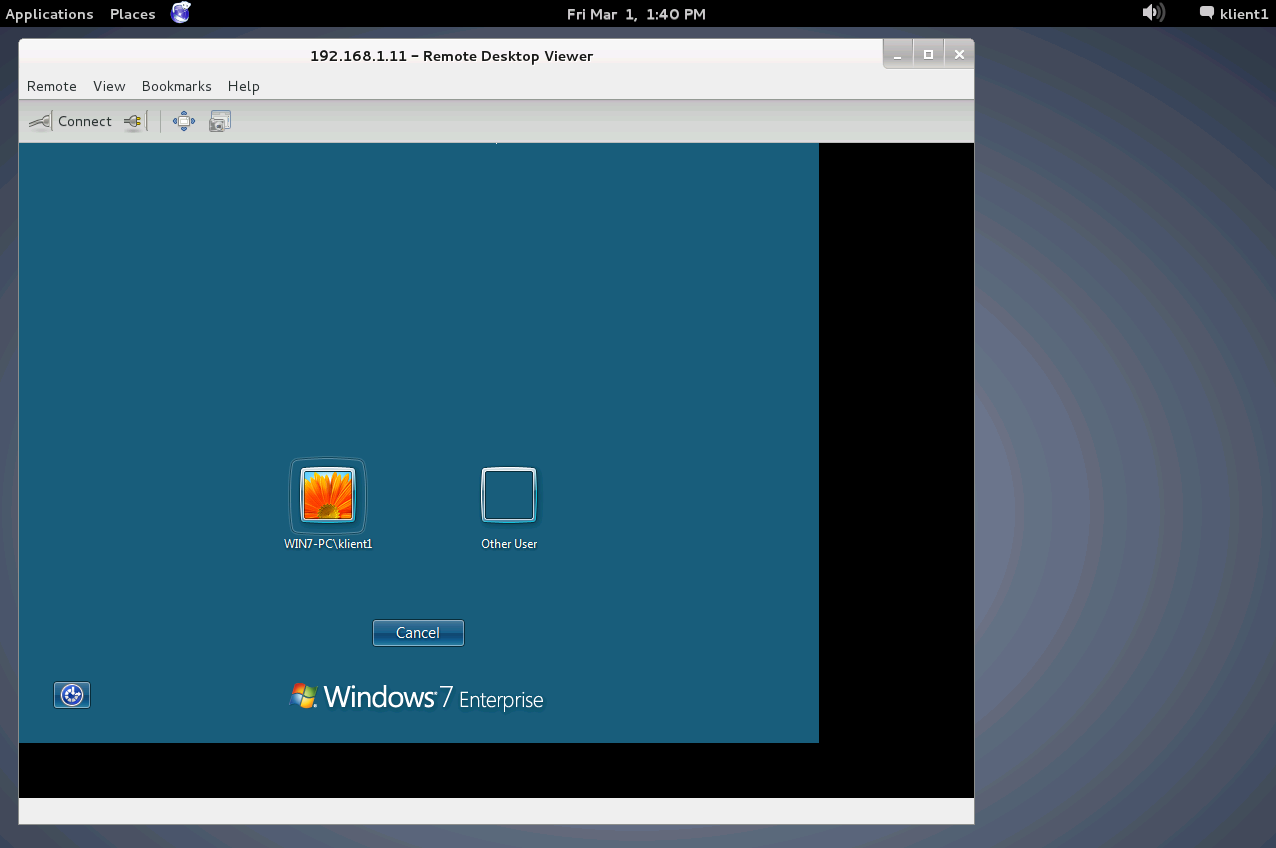Image resolution: width=1276 pixels, height=848 pixels.
Task: Toggle fullscreen mode icon in toolbar
Action: point(183,121)
